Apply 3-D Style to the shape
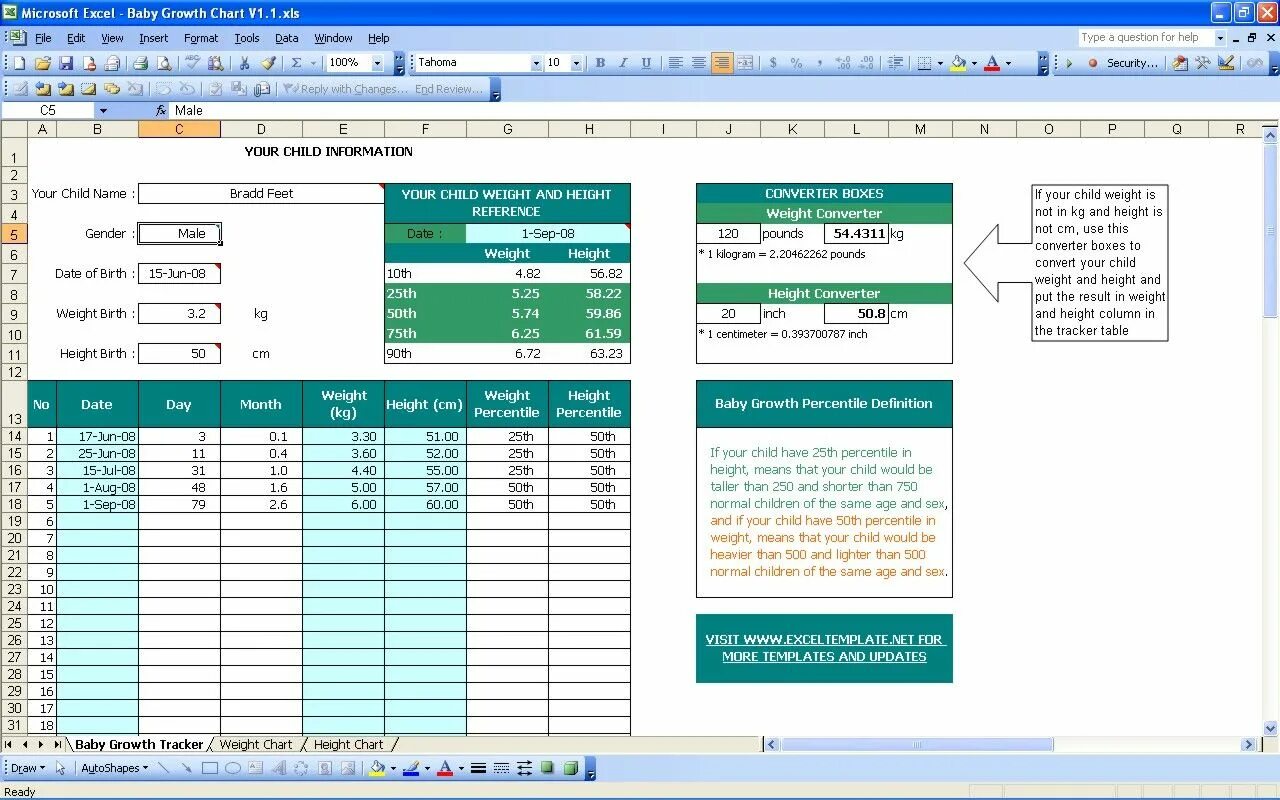 pos(570,768)
